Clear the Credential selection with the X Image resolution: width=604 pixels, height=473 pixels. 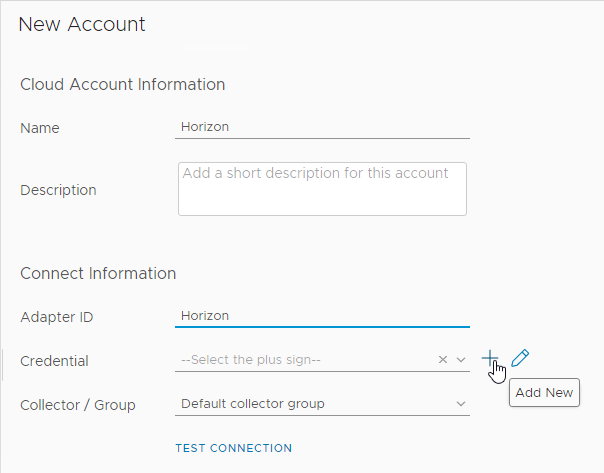[443, 359]
